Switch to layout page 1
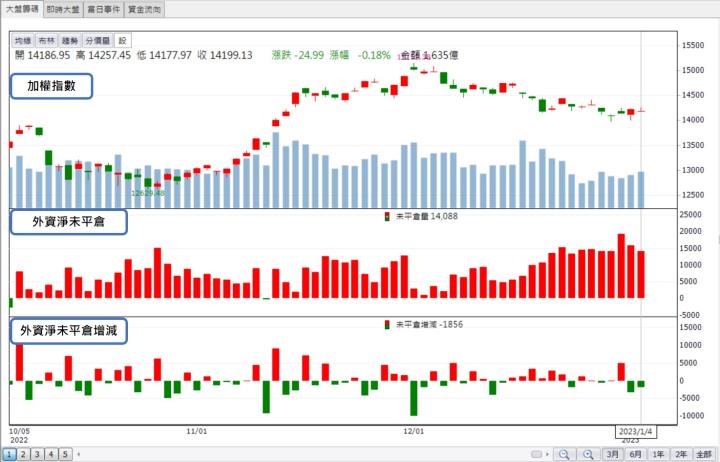Viewport: 720px width, 462px height. 9,454
